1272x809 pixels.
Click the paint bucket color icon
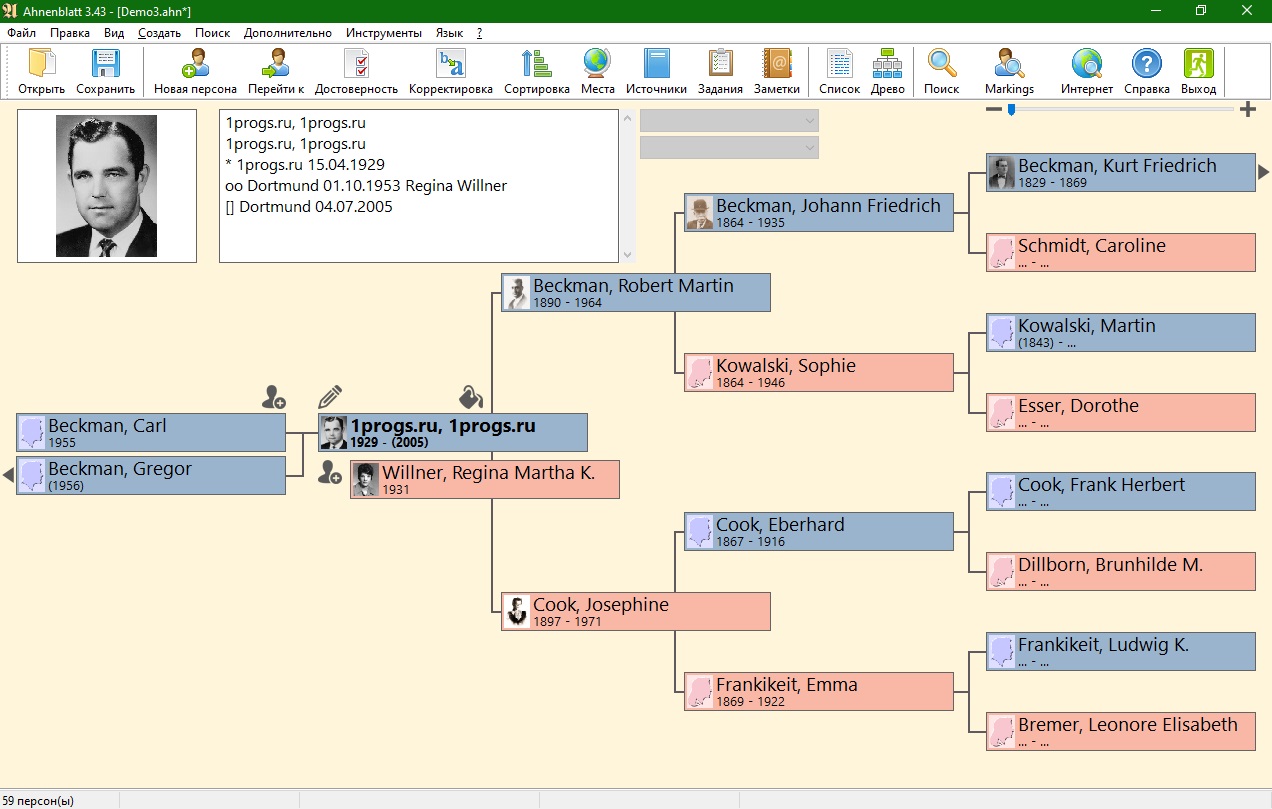[x=471, y=397]
